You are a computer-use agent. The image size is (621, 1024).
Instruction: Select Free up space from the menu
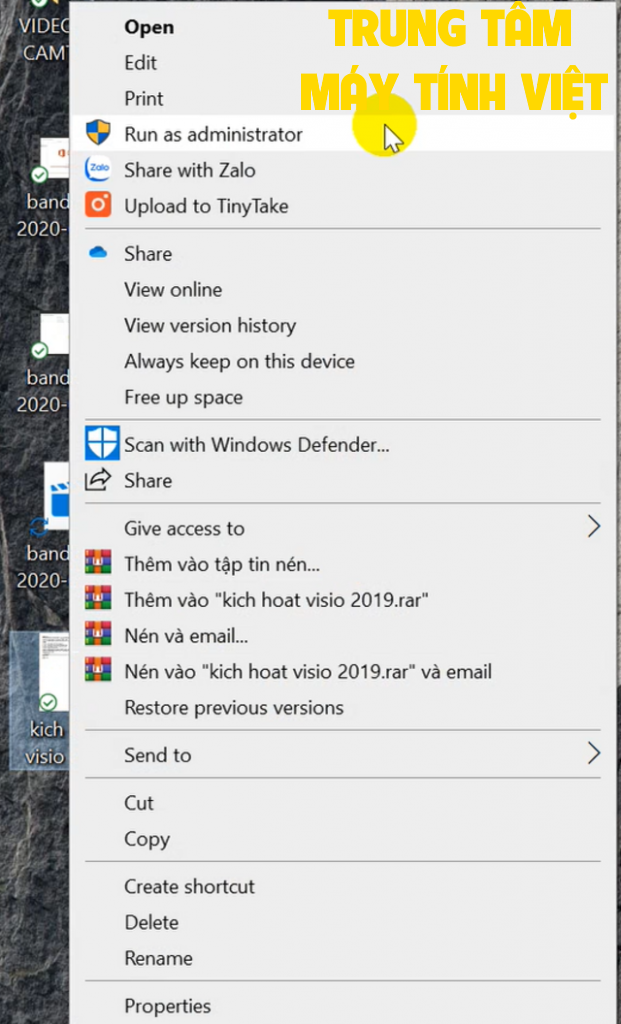(181, 397)
